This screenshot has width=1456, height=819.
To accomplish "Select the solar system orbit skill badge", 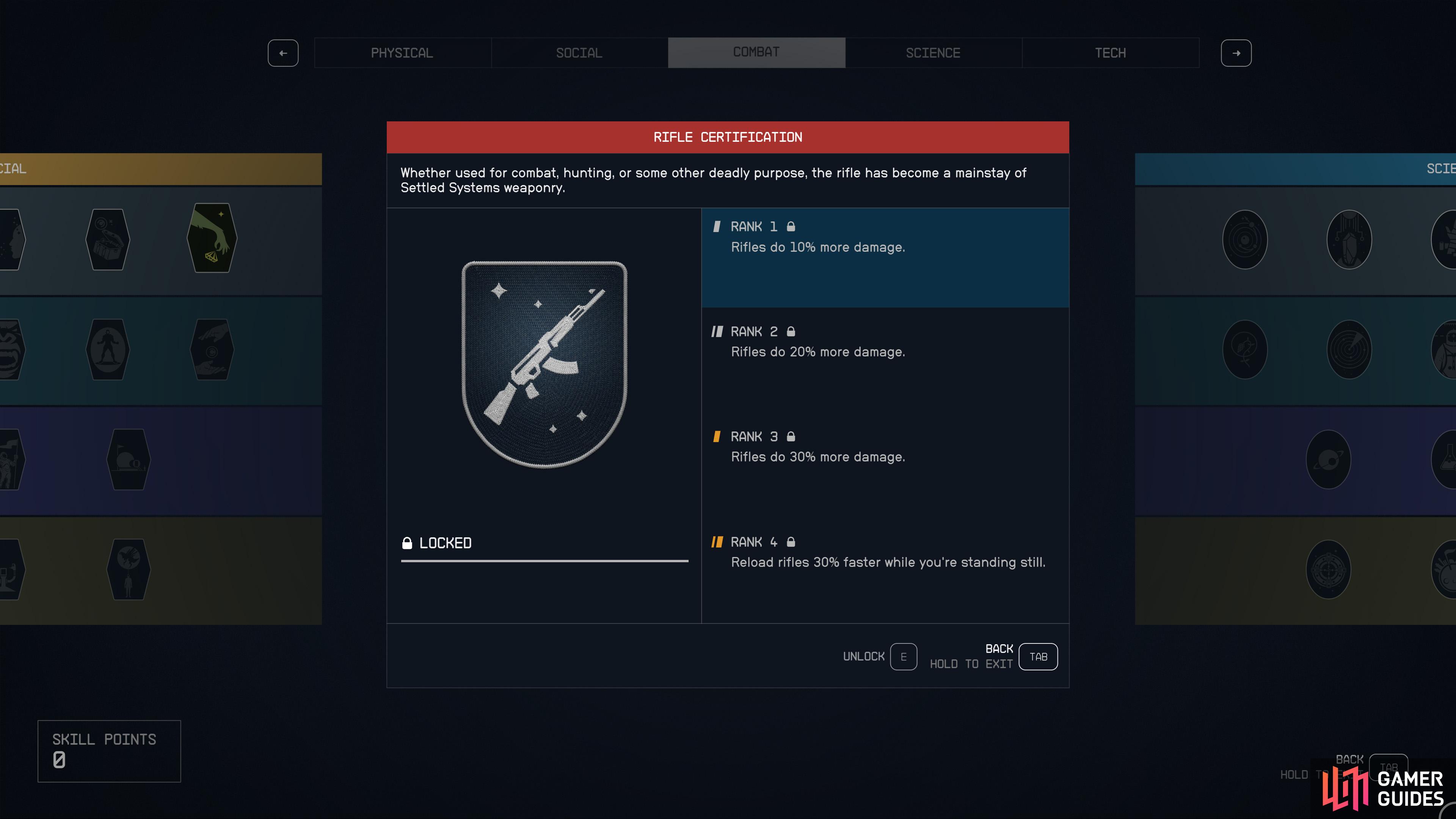I will click(1244, 240).
